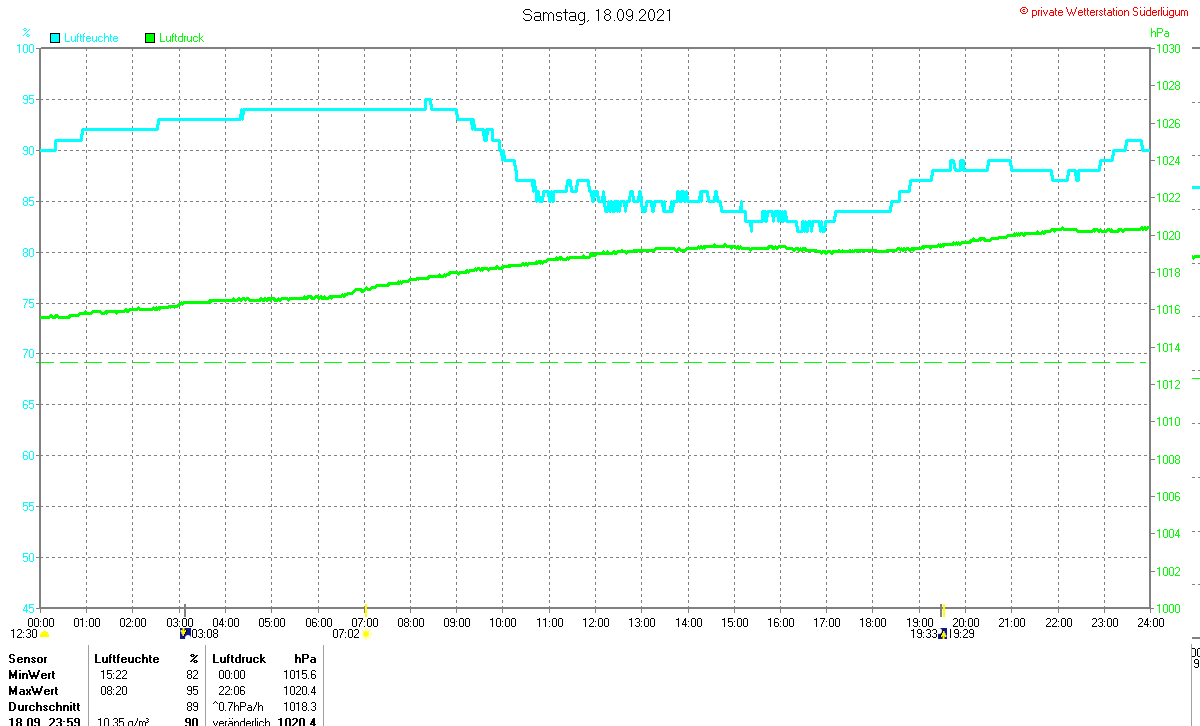Click the green Luftdruck legend square
This screenshot has height=726, width=1200.
click(150, 38)
